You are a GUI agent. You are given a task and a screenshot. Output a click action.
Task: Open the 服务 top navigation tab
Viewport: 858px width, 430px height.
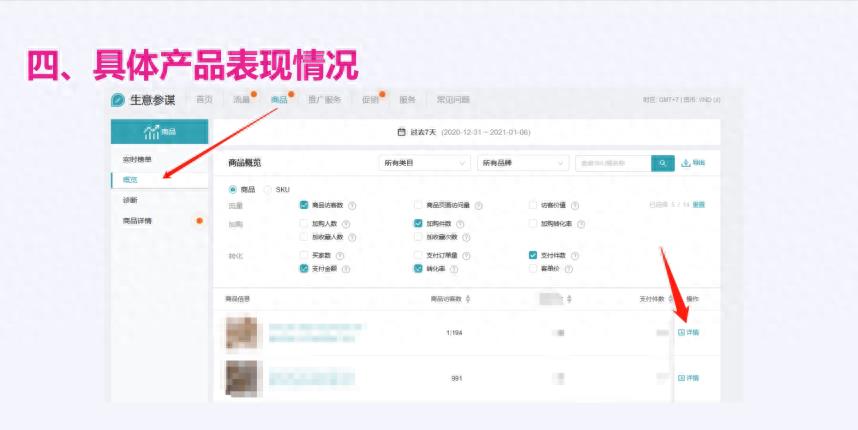(408, 100)
